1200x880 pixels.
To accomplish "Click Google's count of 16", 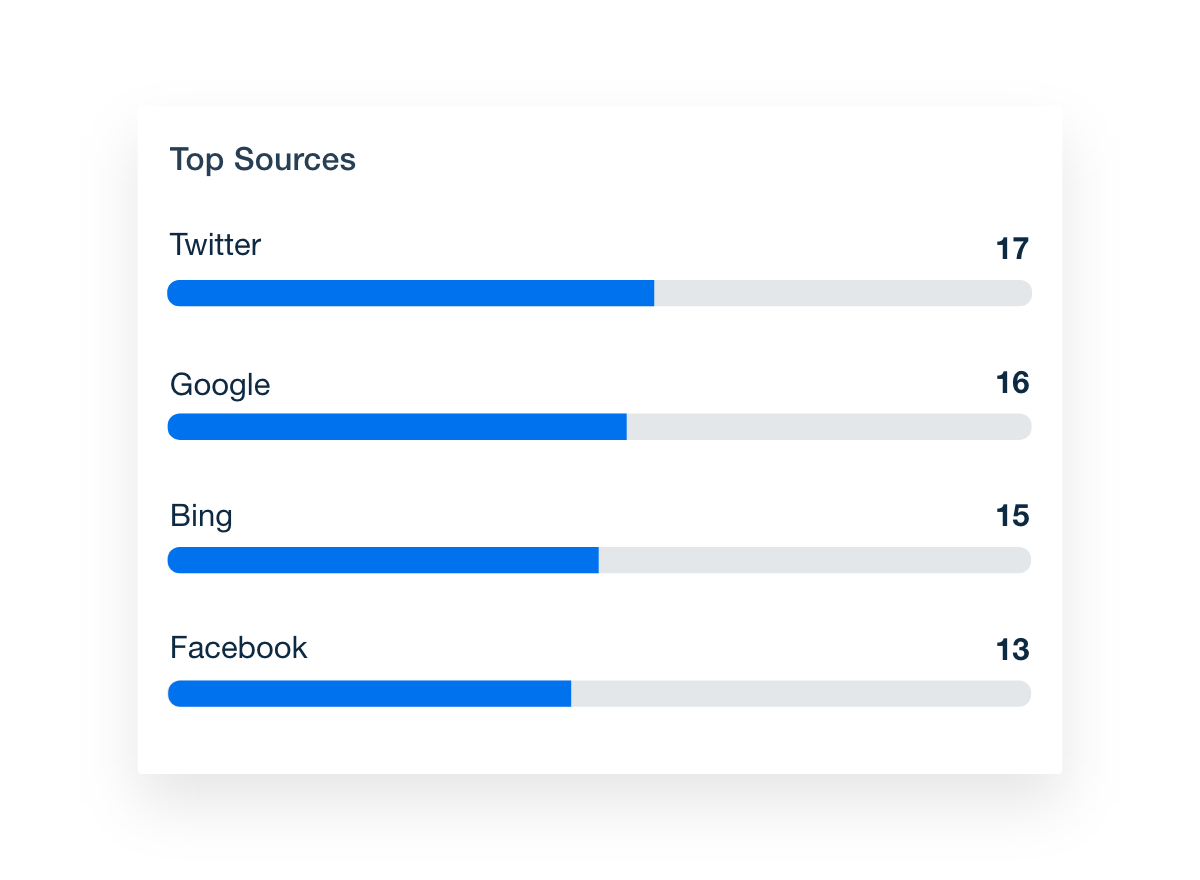I will click(x=1012, y=383).
